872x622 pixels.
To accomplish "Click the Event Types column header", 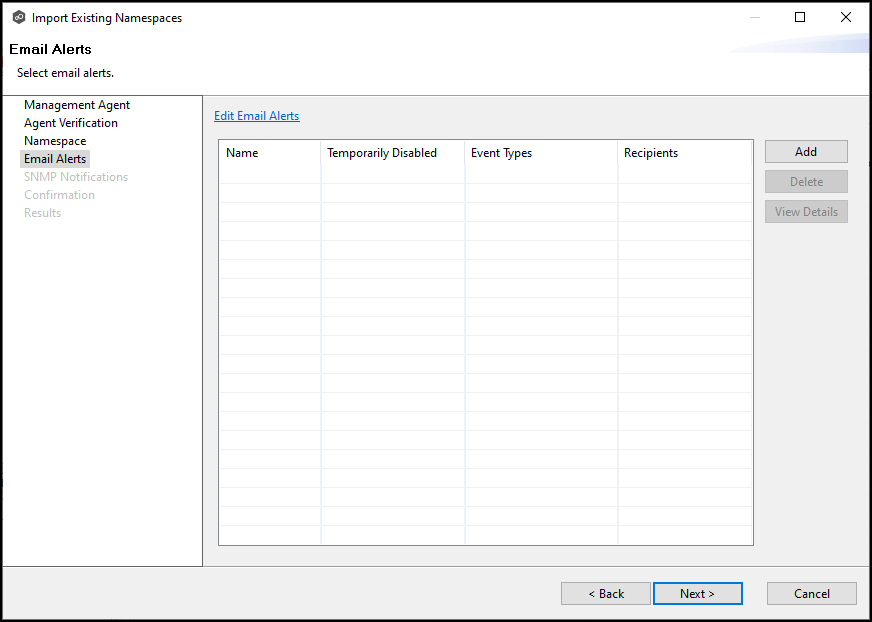I will (x=501, y=153).
